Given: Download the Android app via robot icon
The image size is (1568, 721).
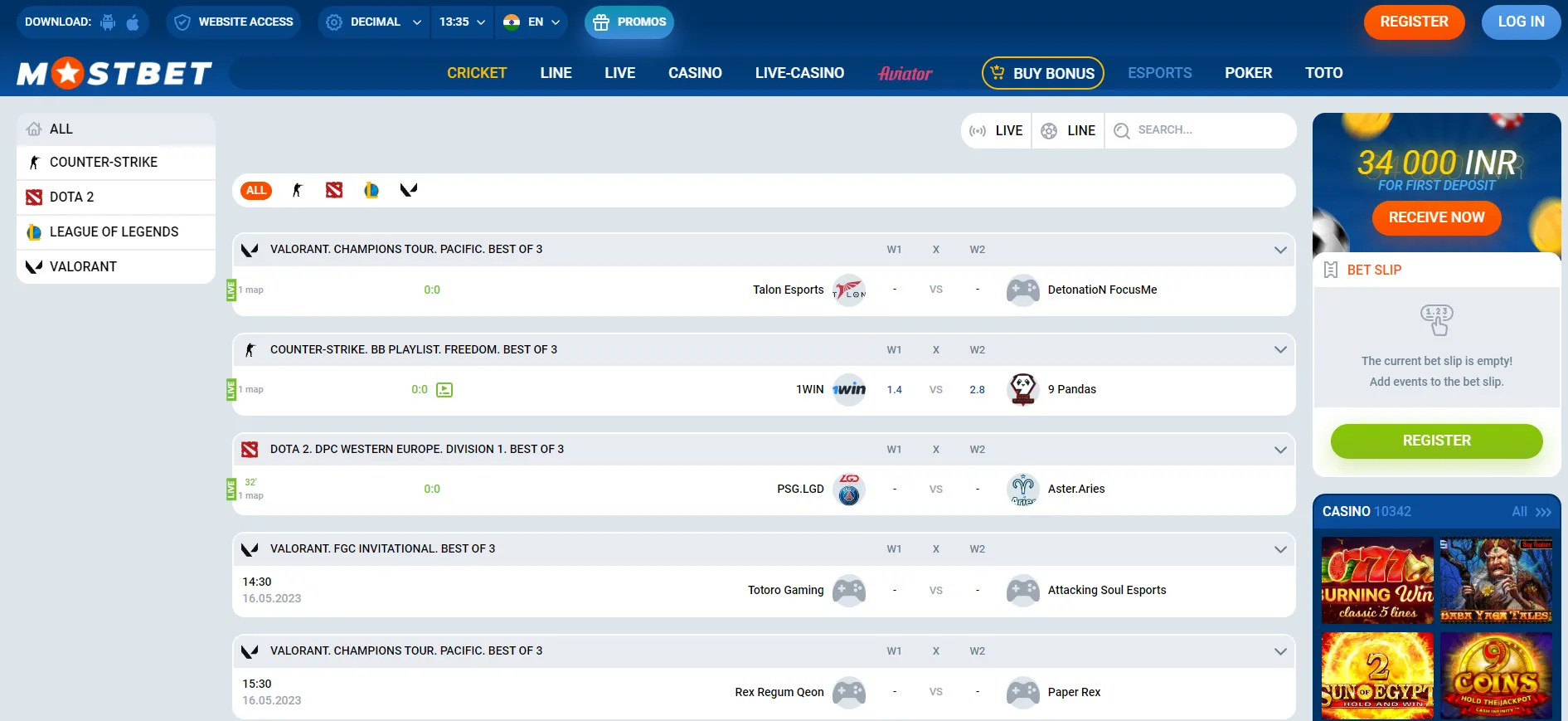Looking at the screenshot, I should pyautogui.click(x=108, y=22).
